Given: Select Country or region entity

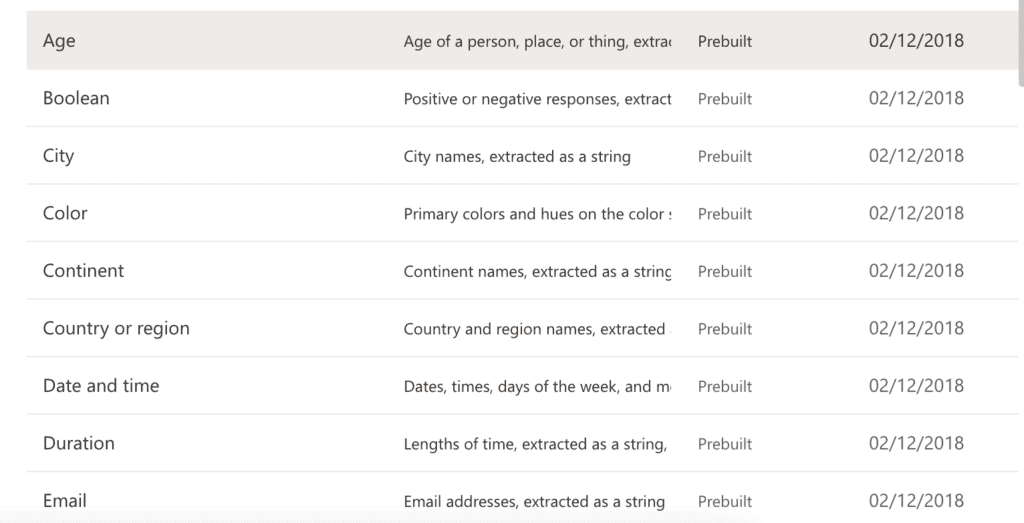Looking at the screenshot, I should (x=116, y=328).
